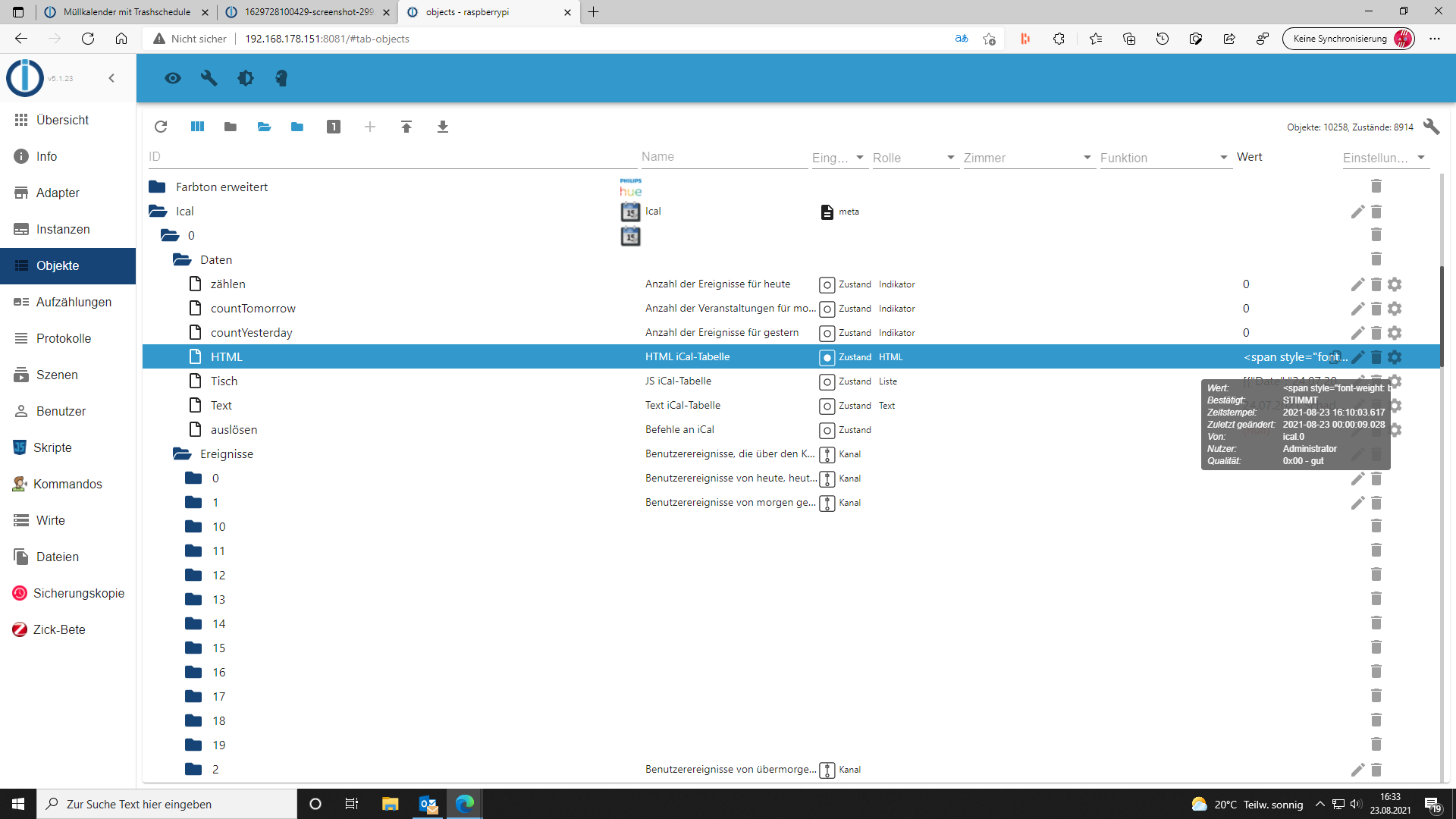The image size is (1456, 819).
Task: Click the refresh objects tree icon
Action: coord(161,127)
